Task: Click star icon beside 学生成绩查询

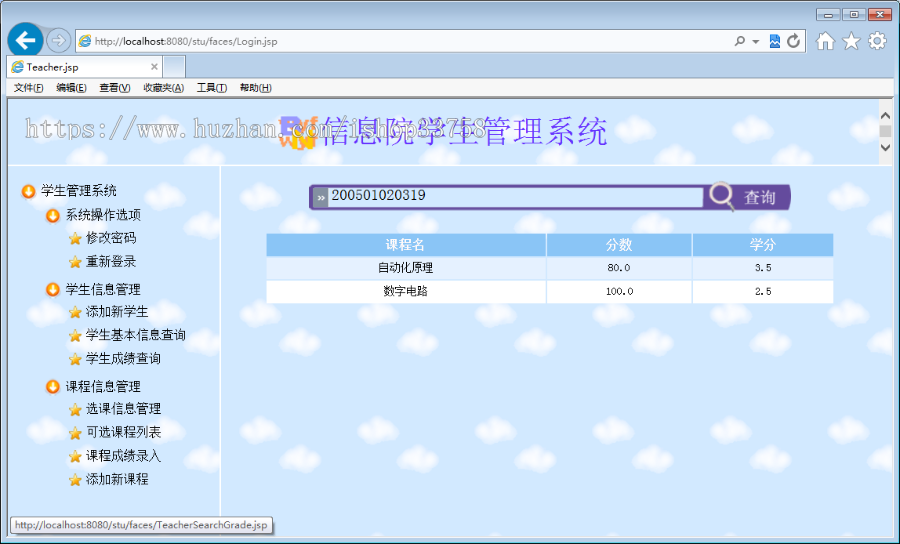Action: (x=75, y=360)
